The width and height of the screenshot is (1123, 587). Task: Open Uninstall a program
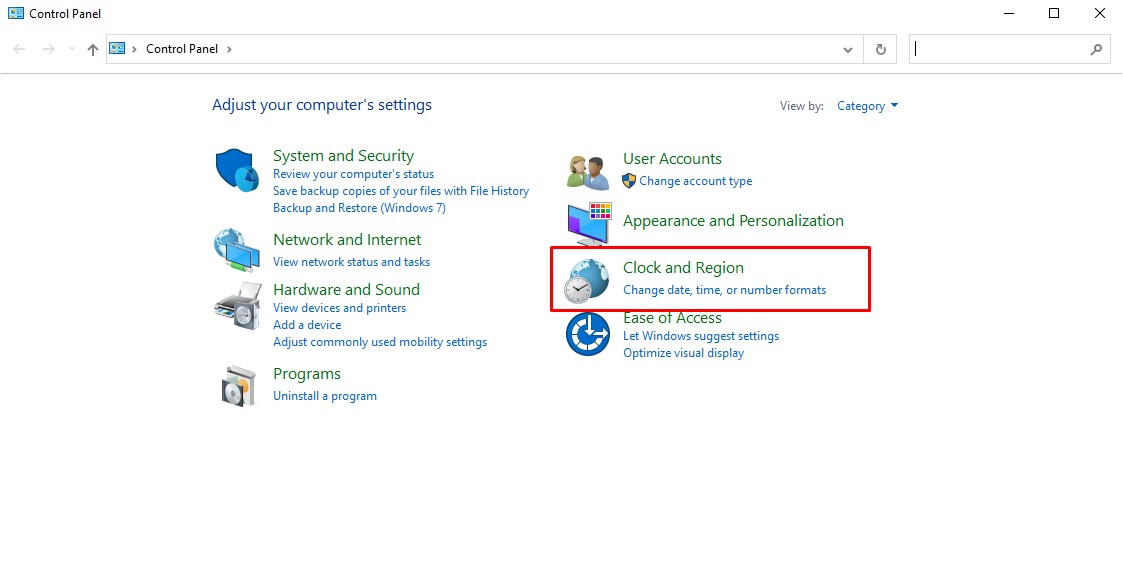click(325, 395)
